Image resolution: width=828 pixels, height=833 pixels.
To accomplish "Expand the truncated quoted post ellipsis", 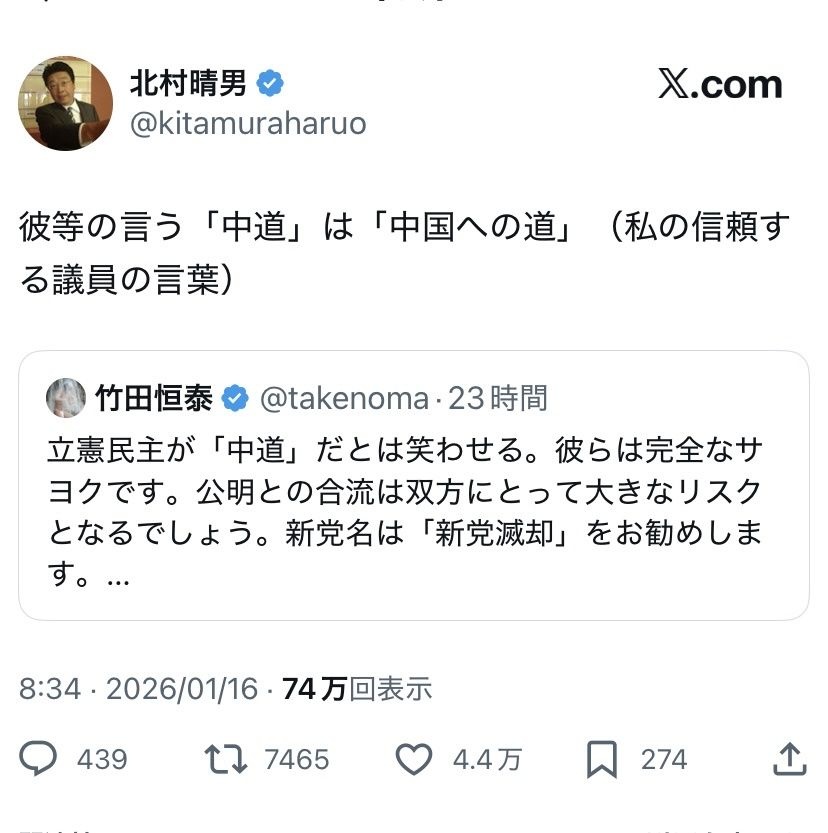I will click(x=118, y=579).
